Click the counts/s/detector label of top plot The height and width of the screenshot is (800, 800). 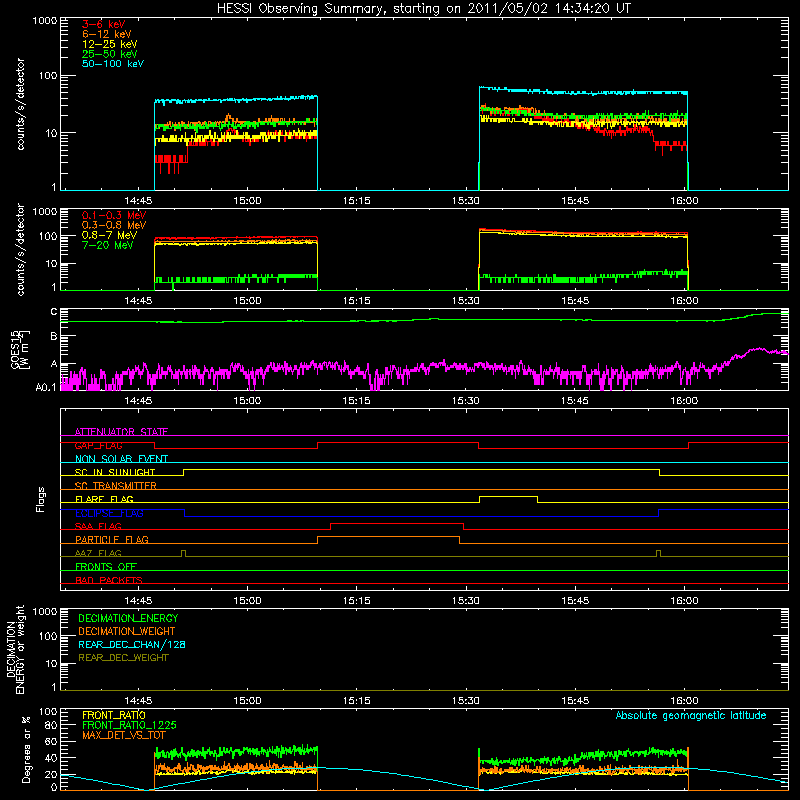point(21,104)
